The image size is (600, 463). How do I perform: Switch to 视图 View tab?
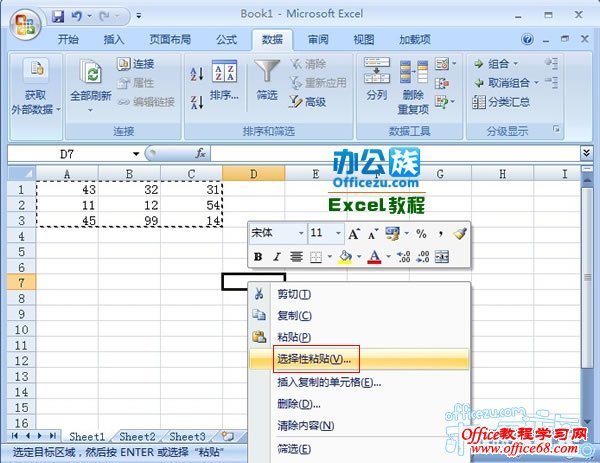364,39
